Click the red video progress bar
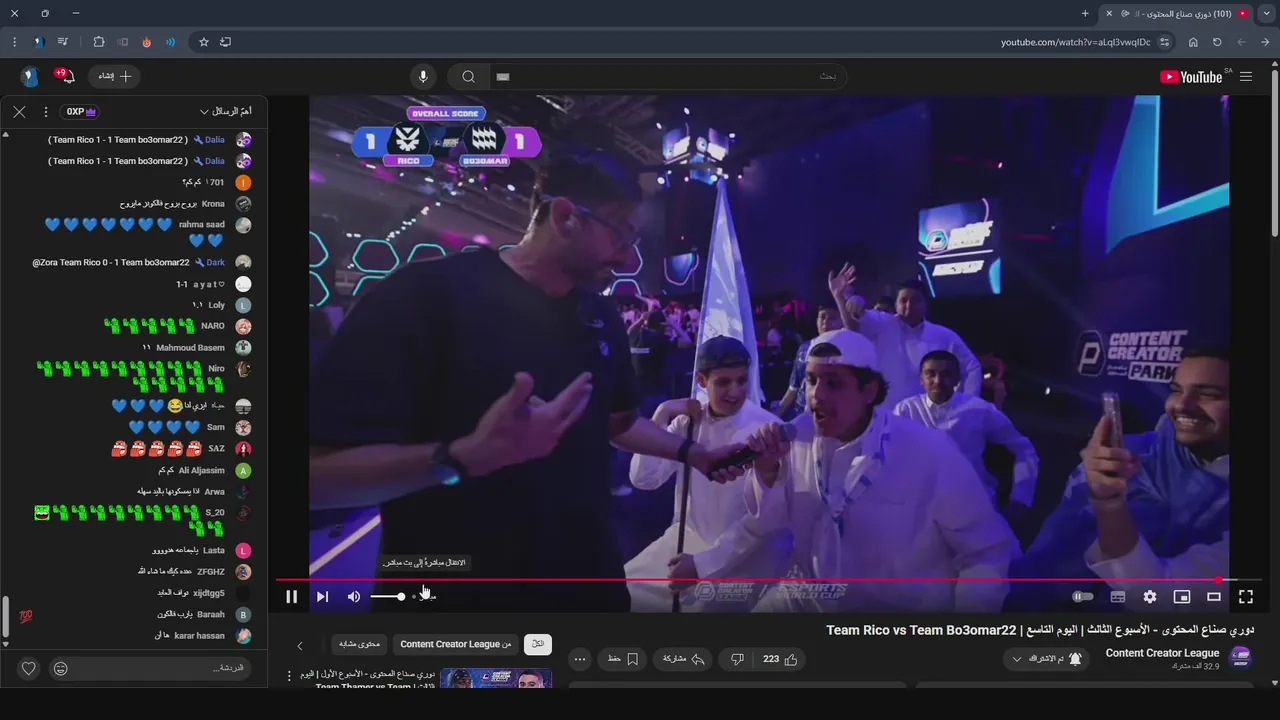This screenshot has height=720, width=1280. (x=748, y=580)
